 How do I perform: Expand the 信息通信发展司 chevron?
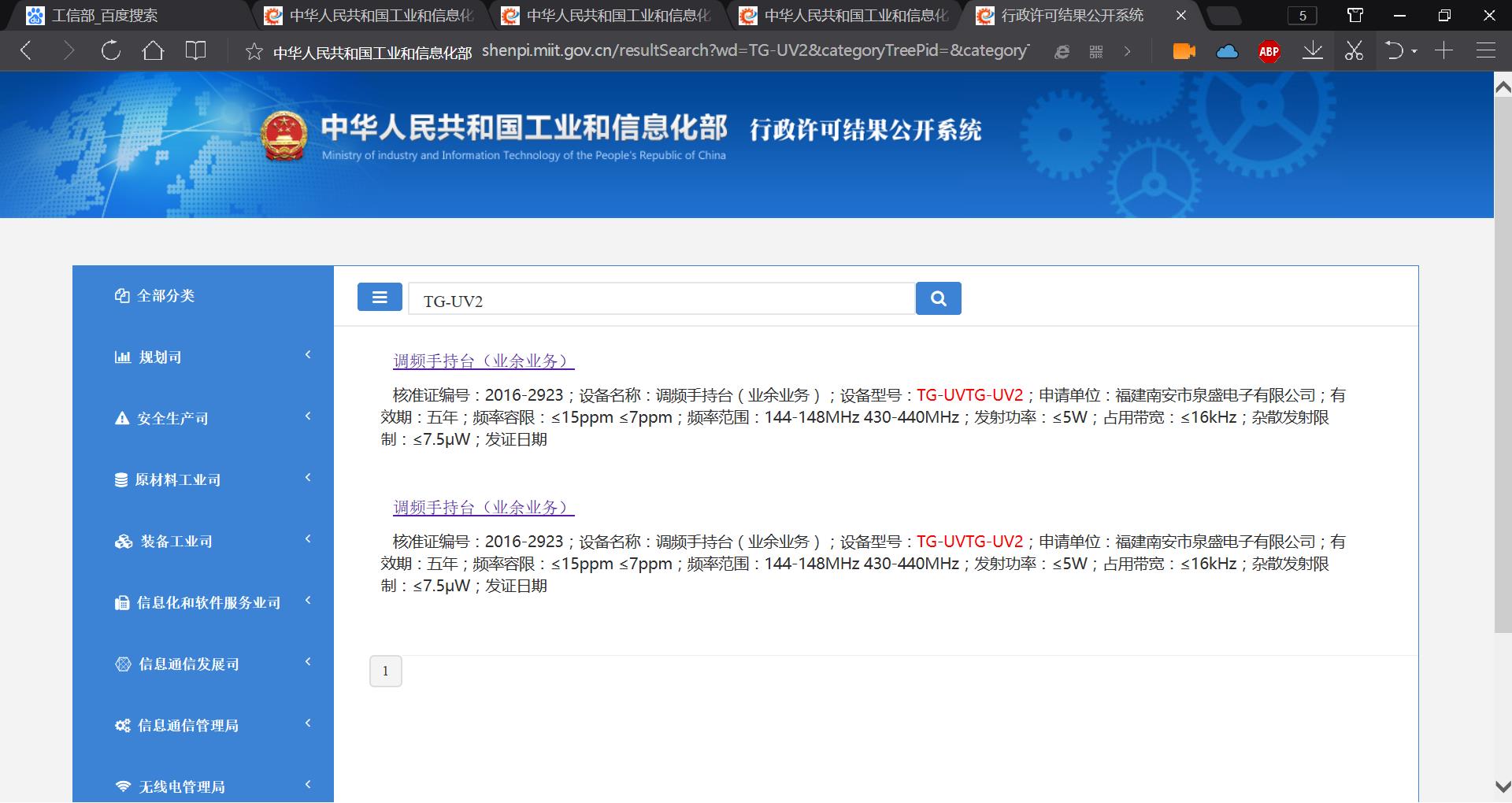[308, 662]
